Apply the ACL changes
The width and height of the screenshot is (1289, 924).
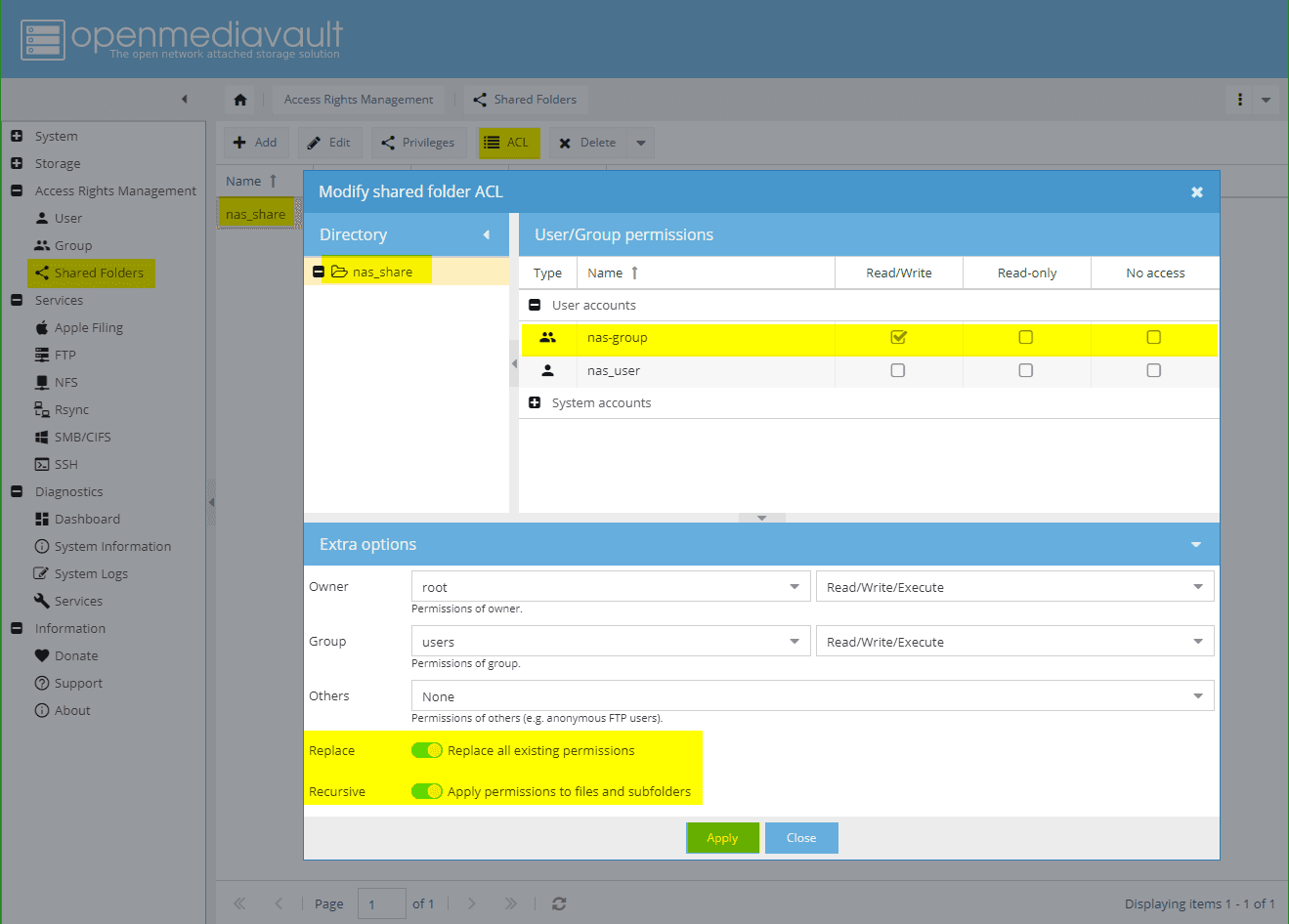pyautogui.click(x=722, y=837)
